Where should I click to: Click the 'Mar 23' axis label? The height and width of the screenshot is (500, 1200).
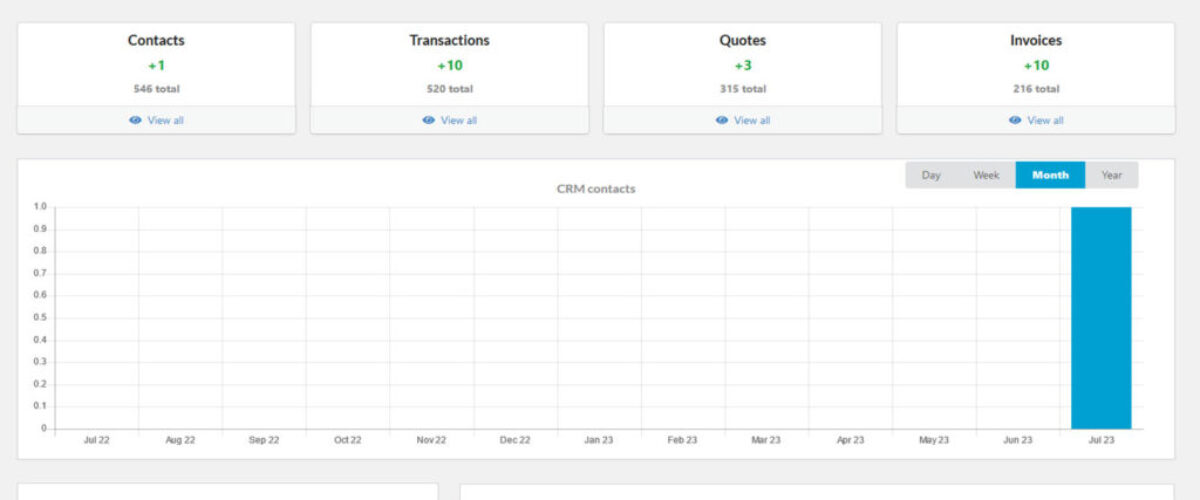coord(766,440)
